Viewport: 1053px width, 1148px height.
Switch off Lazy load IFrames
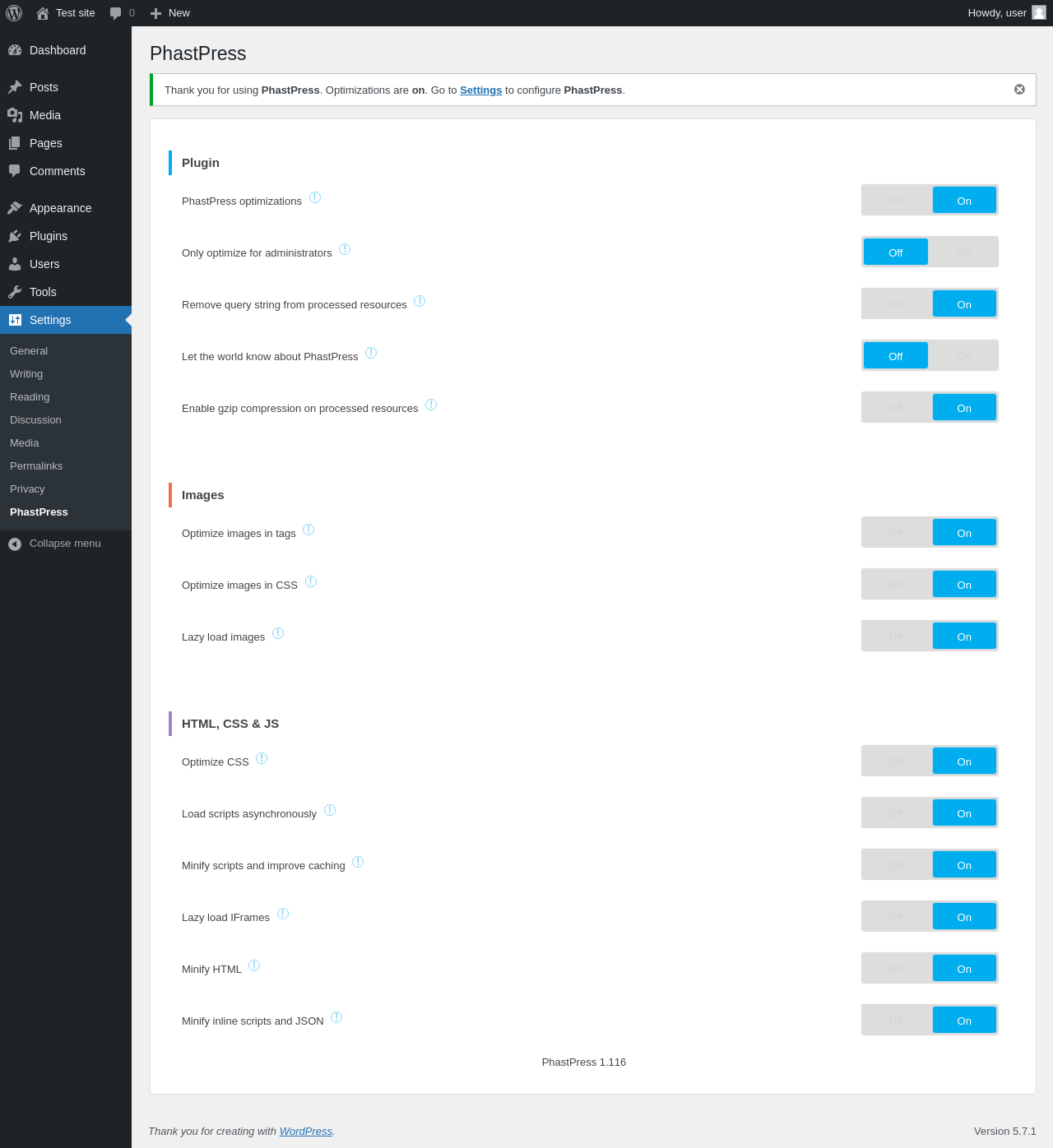[x=896, y=917]
